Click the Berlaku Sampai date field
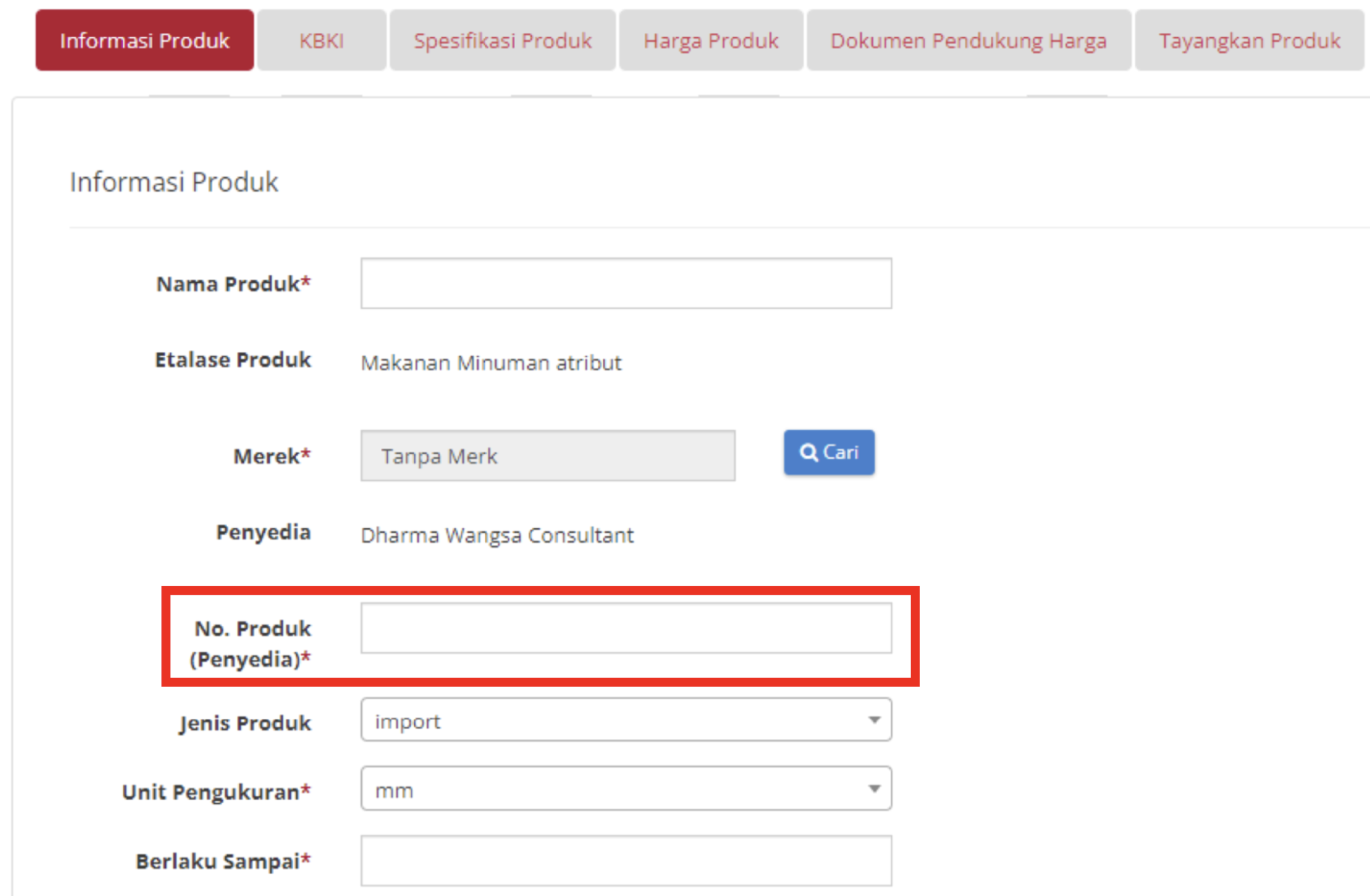The height and width of the screenshot is (896, 1370). [626, 861]
